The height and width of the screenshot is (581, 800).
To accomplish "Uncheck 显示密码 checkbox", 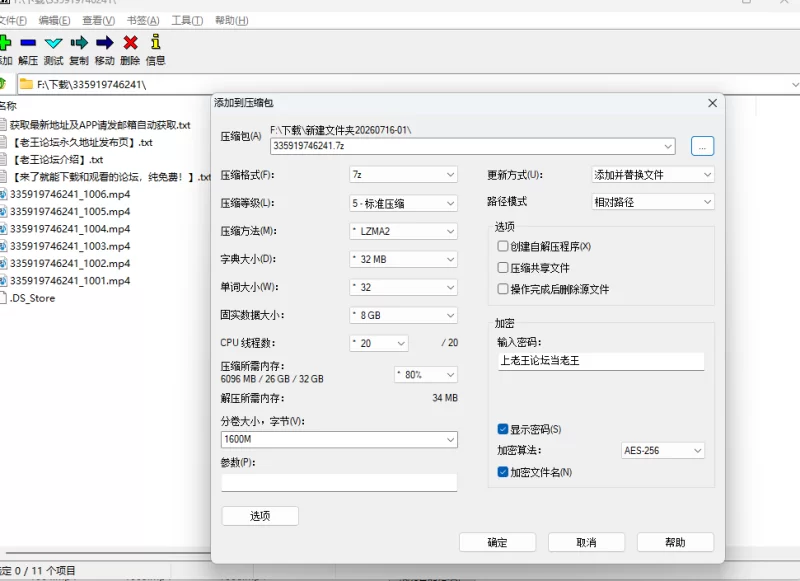I will (503, 429).
